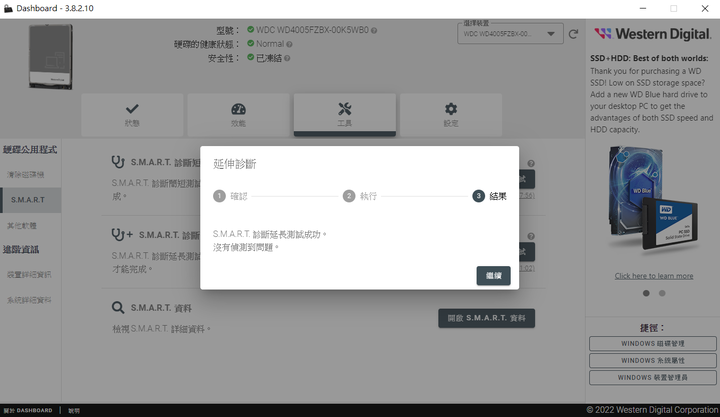The height and width of the screenshot is (417, 720).
Task: Click the help icon next to 已凍結
Action: pyautogui.click(x=287, y=58)
